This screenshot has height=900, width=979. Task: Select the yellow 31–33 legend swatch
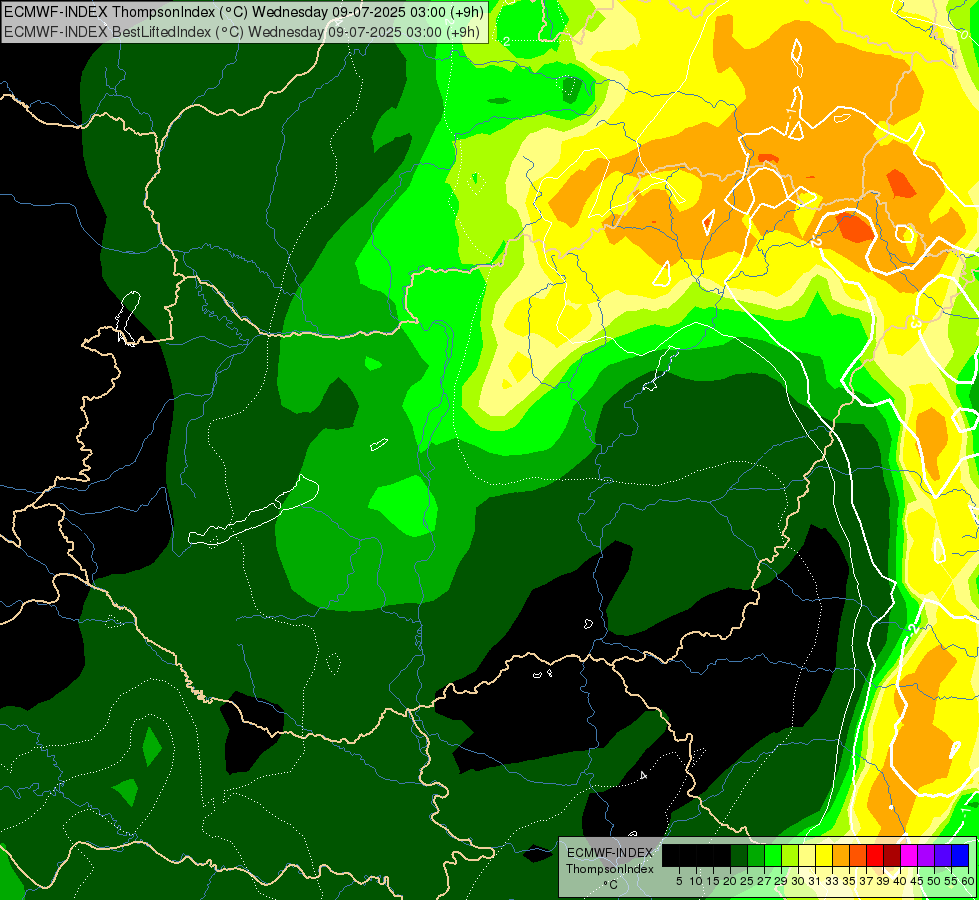(x=824, y=855)
